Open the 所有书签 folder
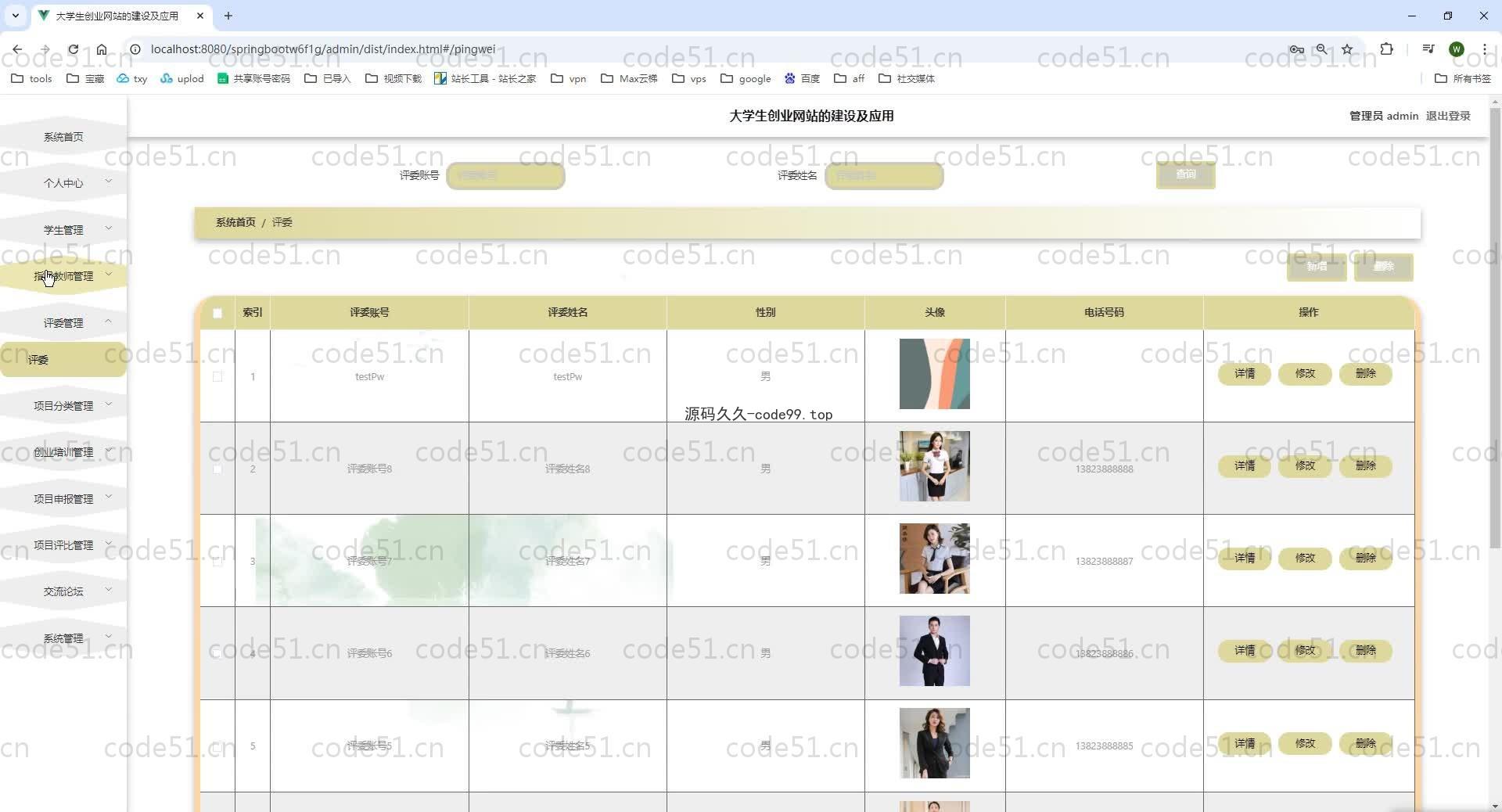 click(1463, 78)
